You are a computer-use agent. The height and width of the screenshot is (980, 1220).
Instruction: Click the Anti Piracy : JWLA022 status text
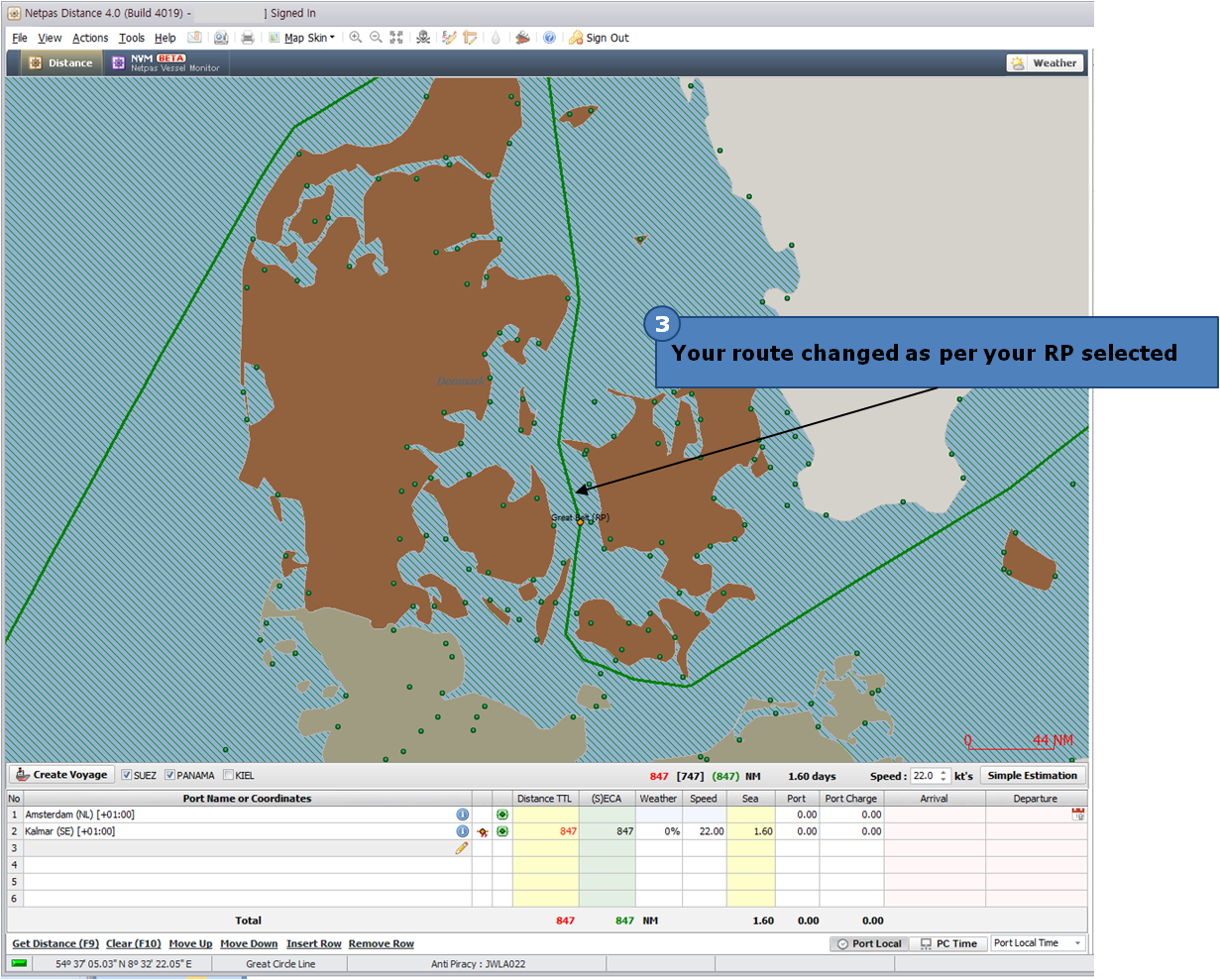point(478,963)
